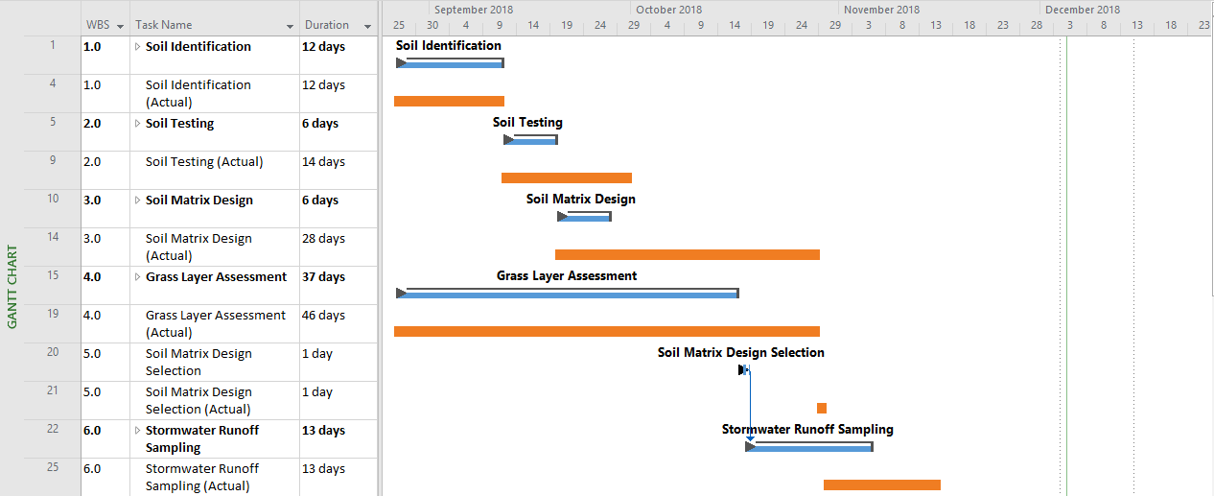Click the 28 days duration cell
Viewport: 1214px width, 496px height.
[337, 239]
